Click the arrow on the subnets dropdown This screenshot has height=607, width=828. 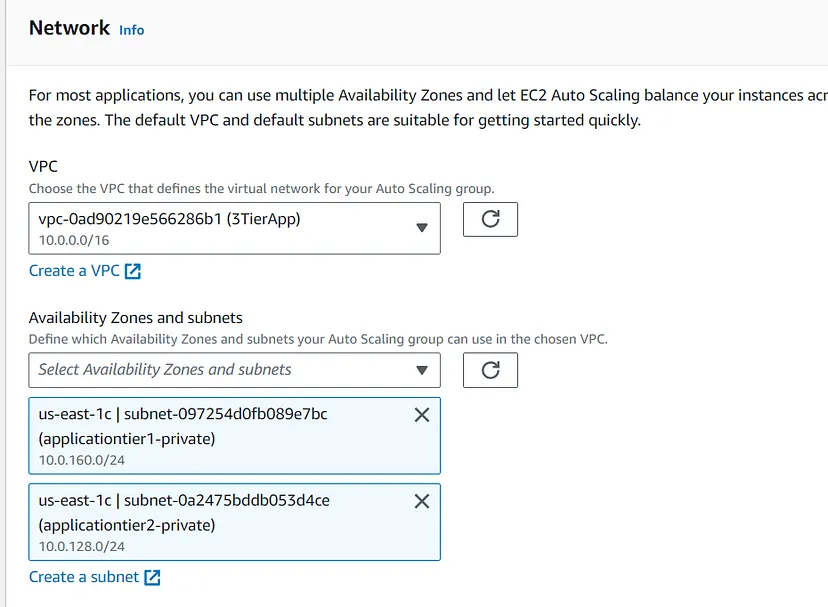point(422,370)
